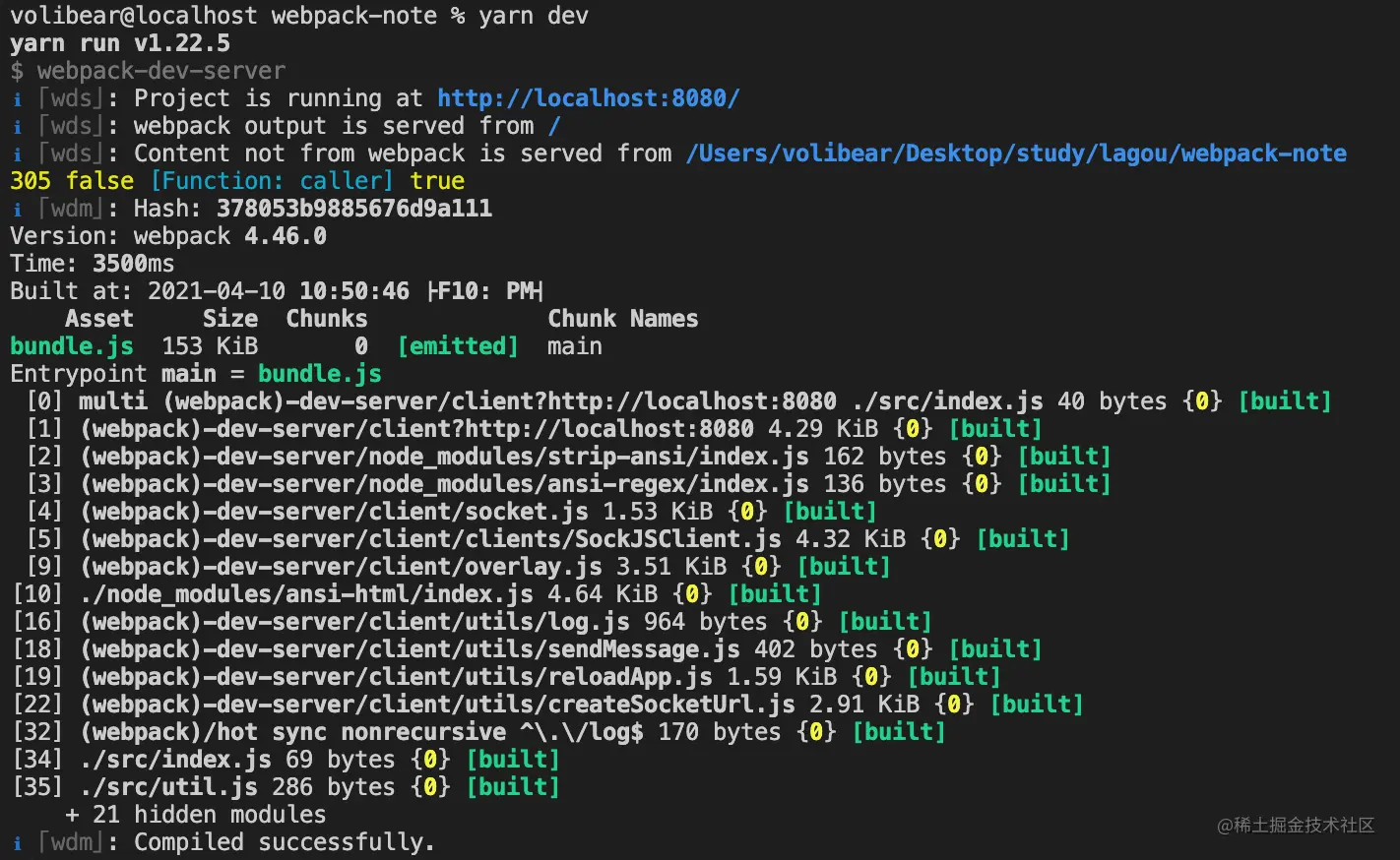Select the utils/reloadApp.js module line

click(507, 677)
